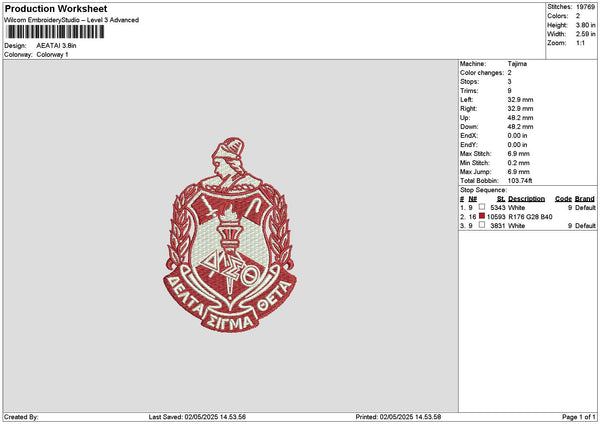Click 'Wilcom EmbroideryStudio – Level 3 Advanced' text
This screenshot has height=424, width=600.
(x=72, y=20)
